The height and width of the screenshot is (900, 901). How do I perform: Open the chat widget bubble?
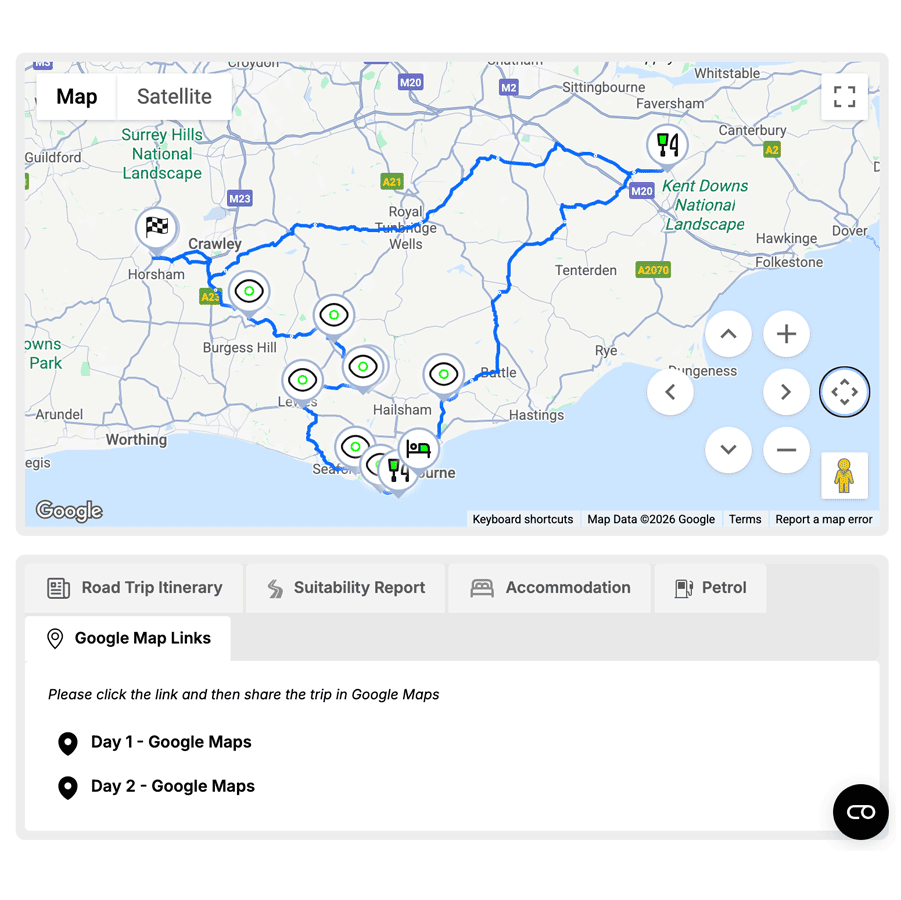click(860, 812)
